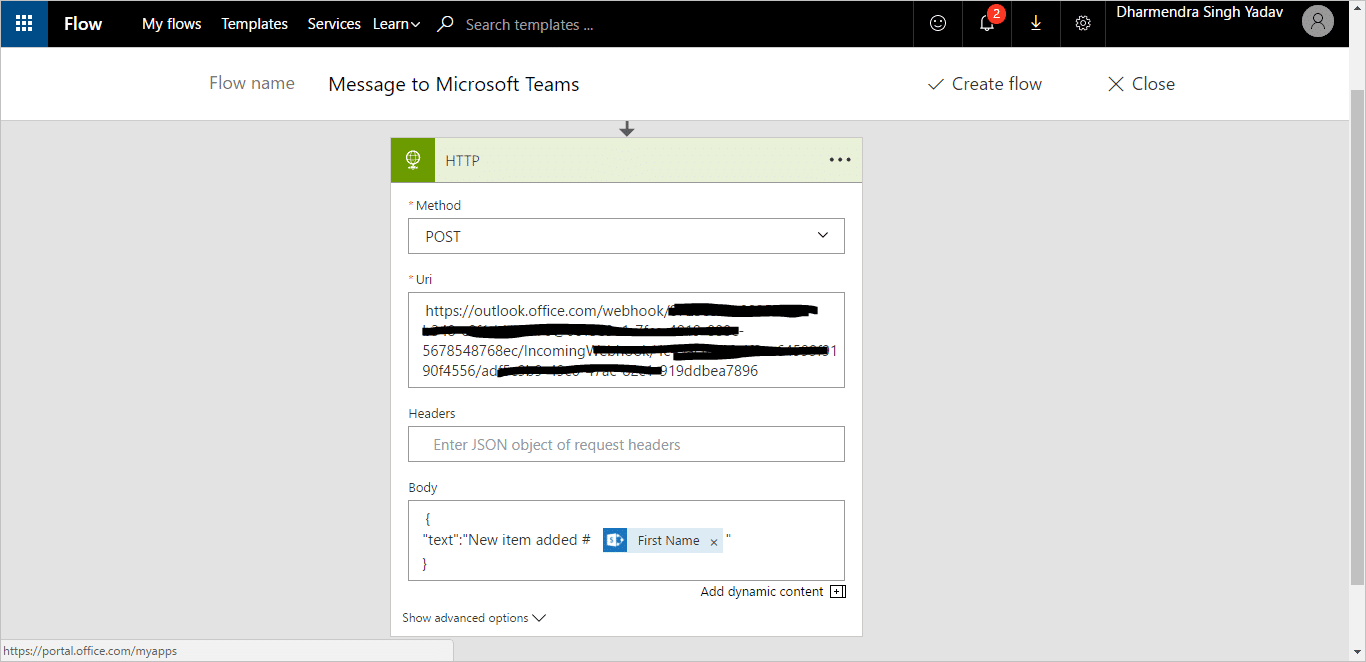This screenshot has height=662, width=1366.
Task: Remove the First Name dynamic token
Action: [714, 542]
